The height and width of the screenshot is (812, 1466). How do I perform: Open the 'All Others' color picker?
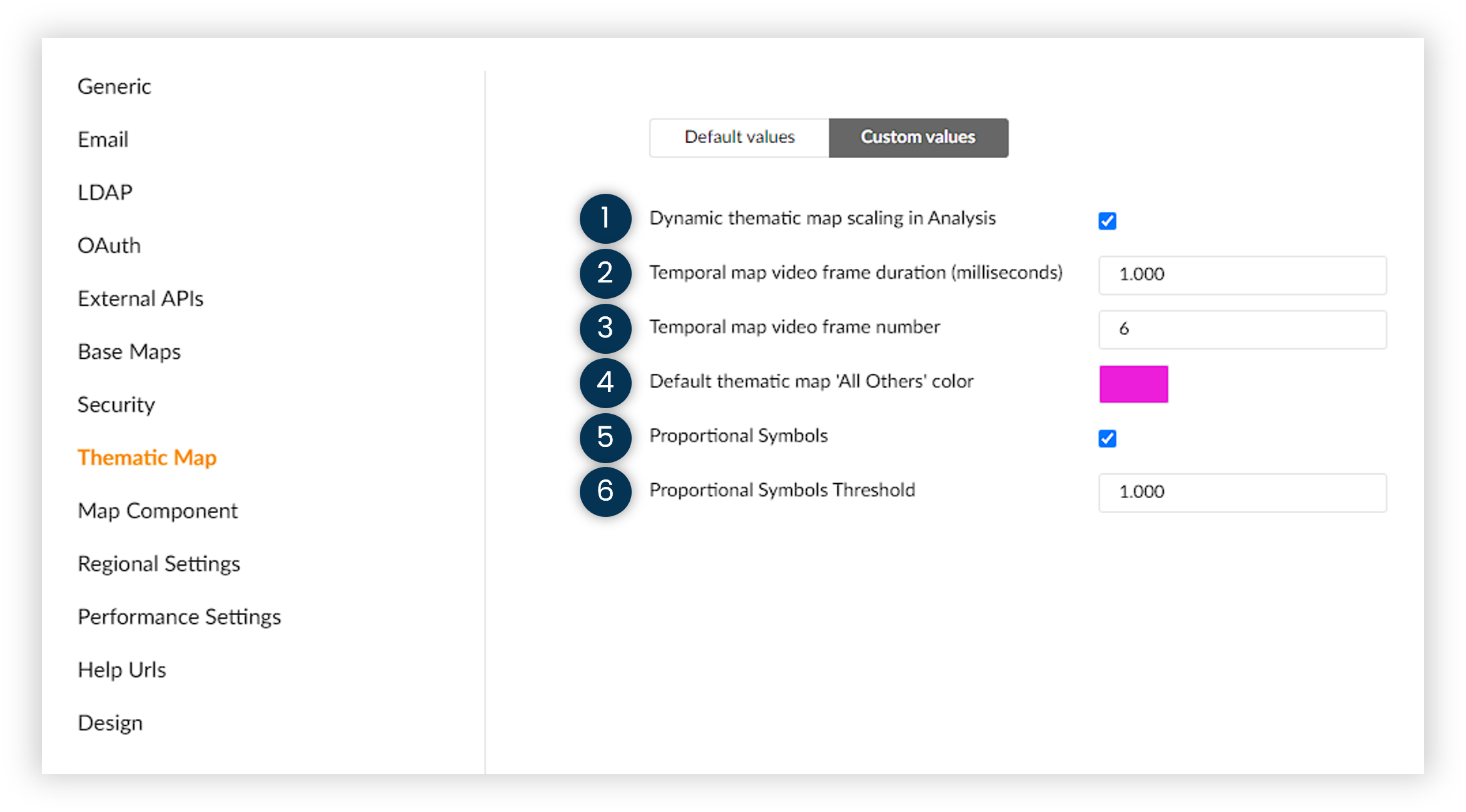click(x=1133, y=384)
